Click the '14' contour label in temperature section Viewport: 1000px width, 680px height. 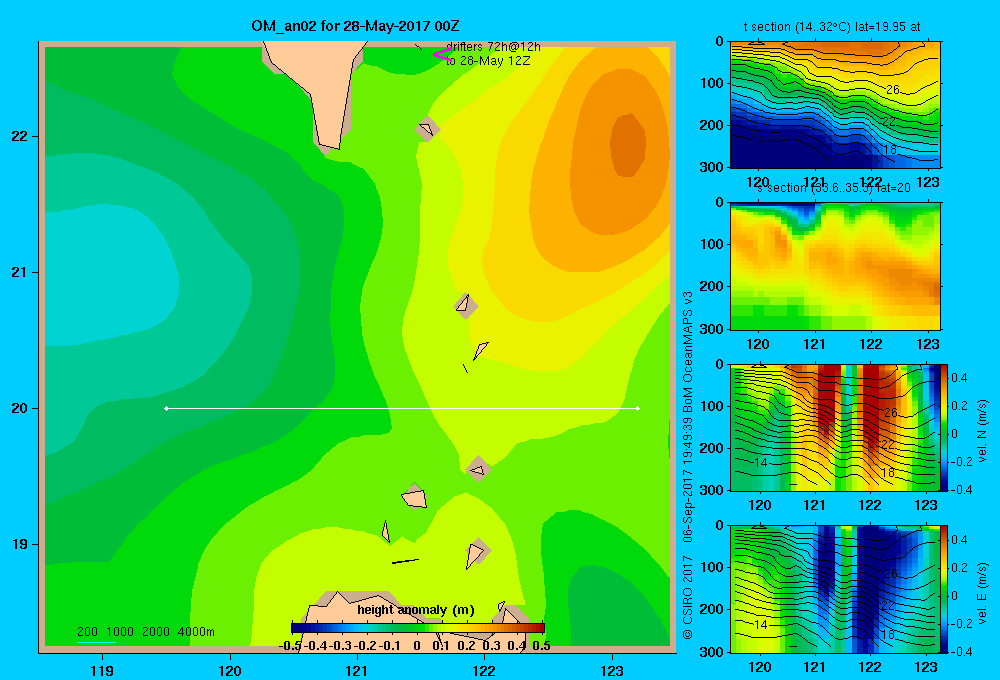coord(758,139)
